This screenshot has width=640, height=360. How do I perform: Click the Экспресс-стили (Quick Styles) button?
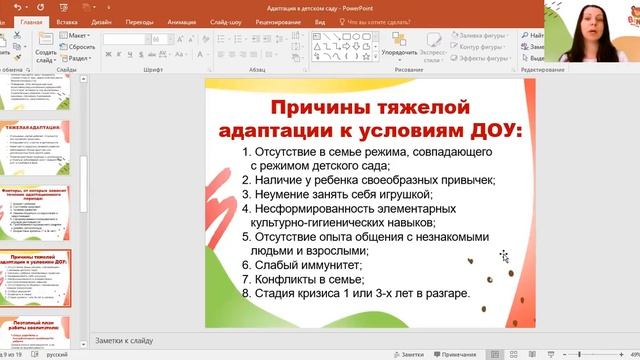click(433, 47)
